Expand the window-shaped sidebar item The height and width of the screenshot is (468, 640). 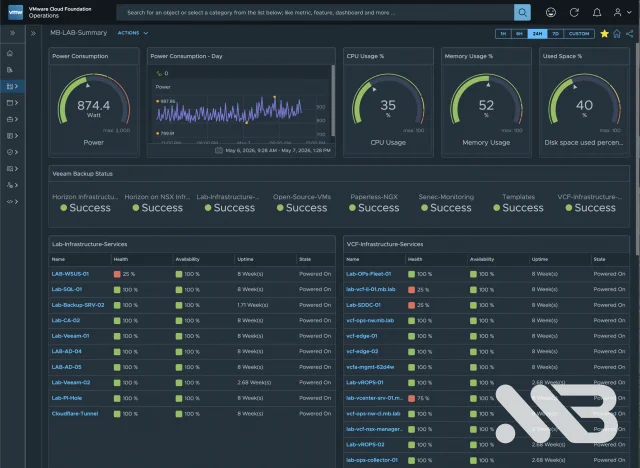click(x=12, y=103)
